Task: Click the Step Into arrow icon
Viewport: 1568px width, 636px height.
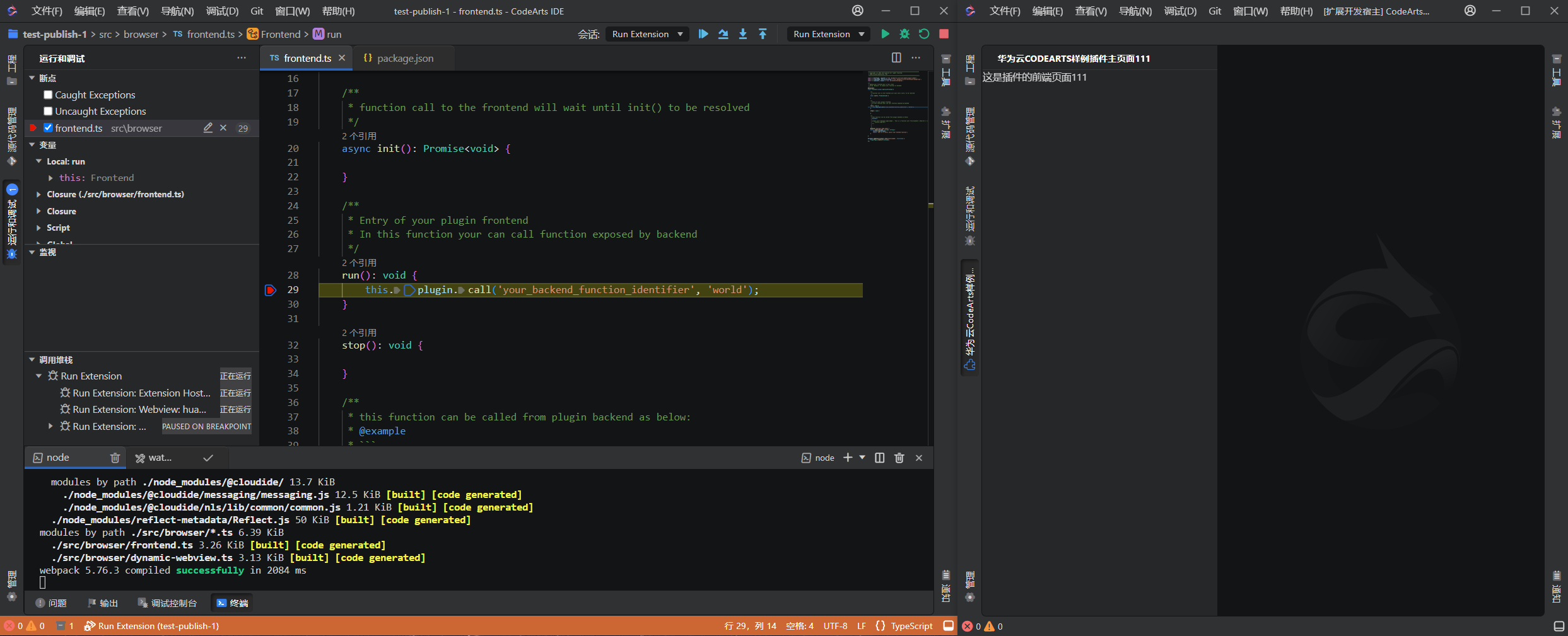Action: tap(743, 34)
